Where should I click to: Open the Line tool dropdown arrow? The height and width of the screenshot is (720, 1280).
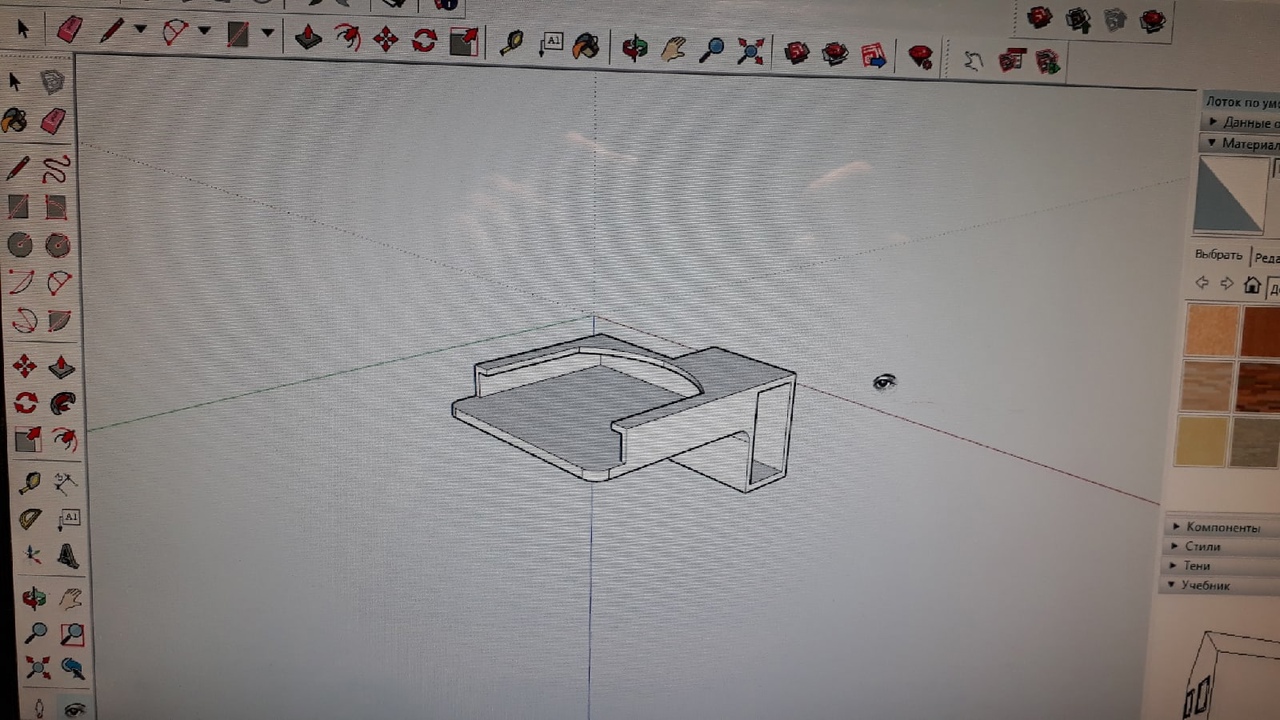[x=140, y=30]
